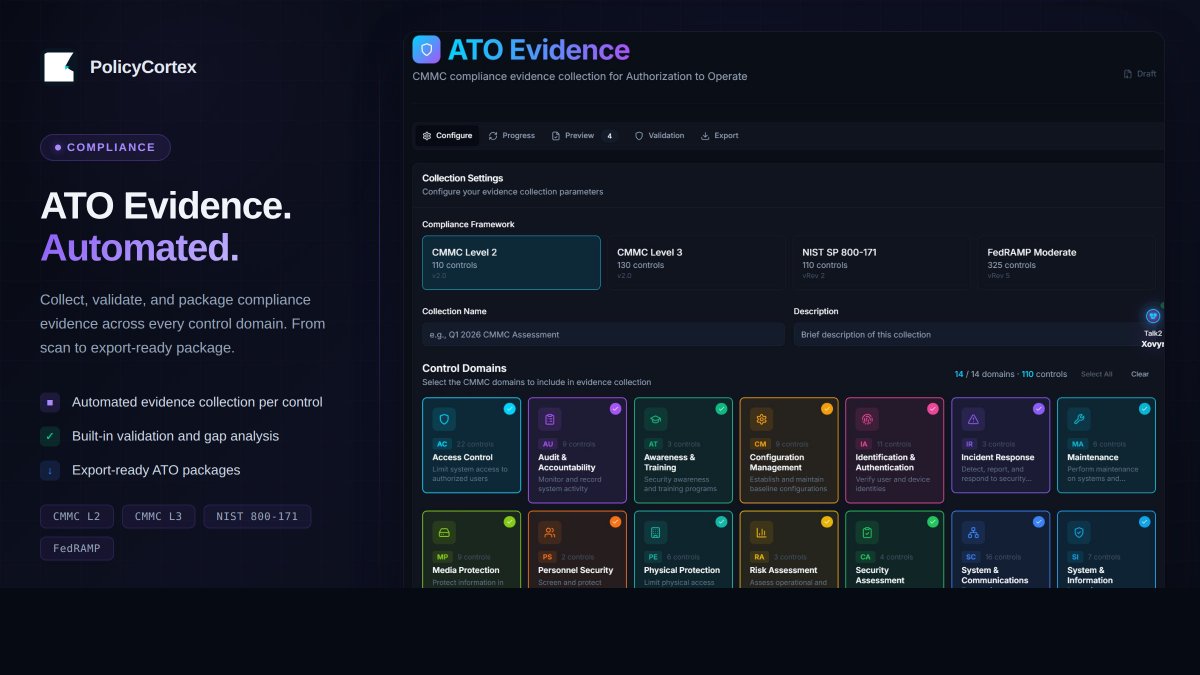Click the Incident Response warning triangle icon
The image size is (1200, 675).
click(974, 419)
